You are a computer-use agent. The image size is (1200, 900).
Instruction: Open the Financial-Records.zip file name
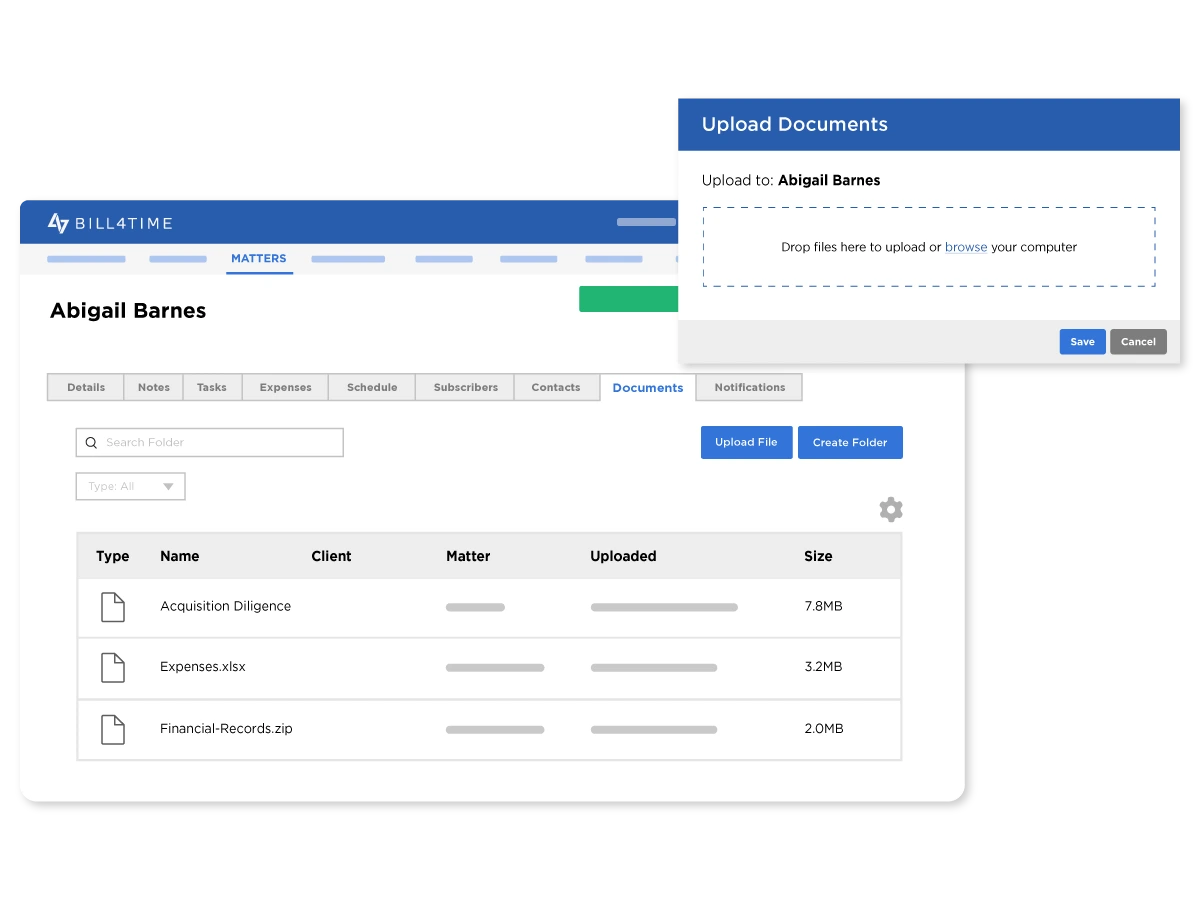coord(226,729)
